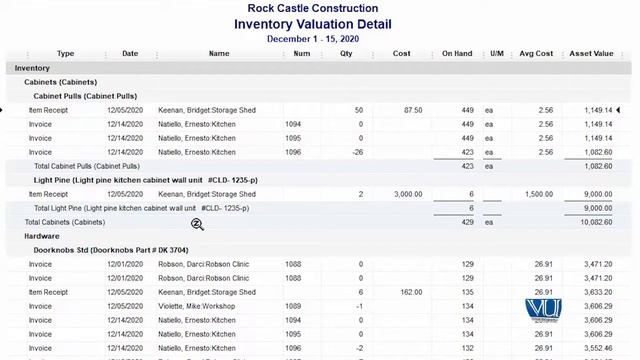Click the Type column header
The height and width of the screenshot is (360, 640).
click(x=65, y=53)
